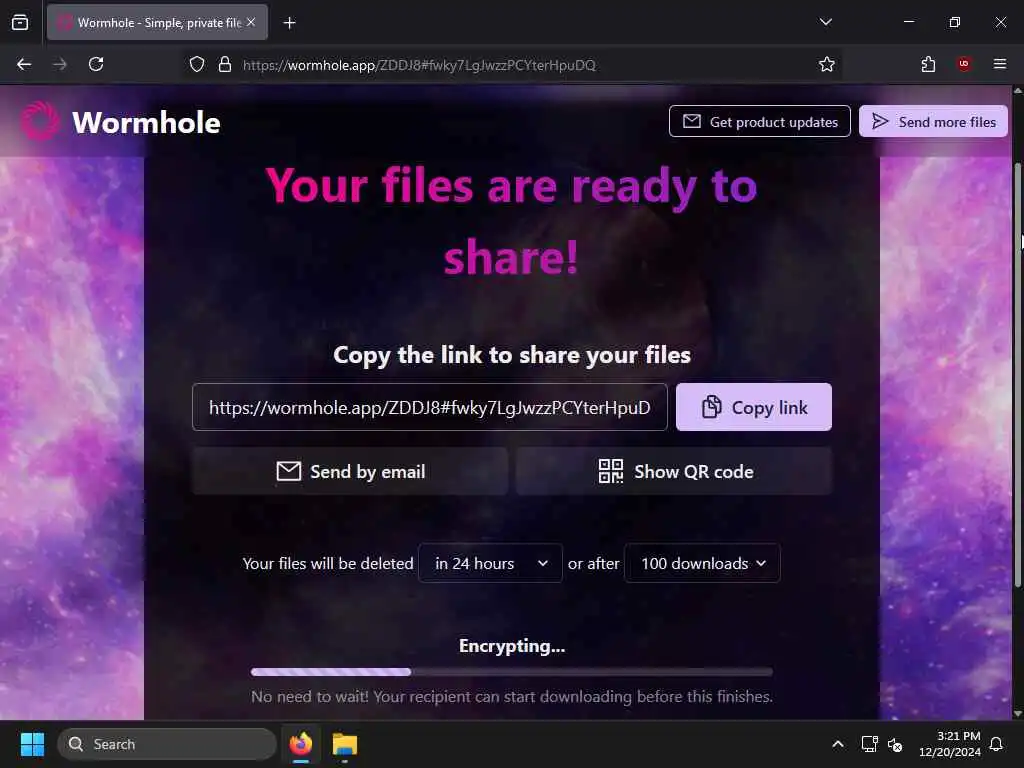Image resolution: width=1024 pixels, height=768 pixels.
Task: Reload the current page
Action: point(96,64)
